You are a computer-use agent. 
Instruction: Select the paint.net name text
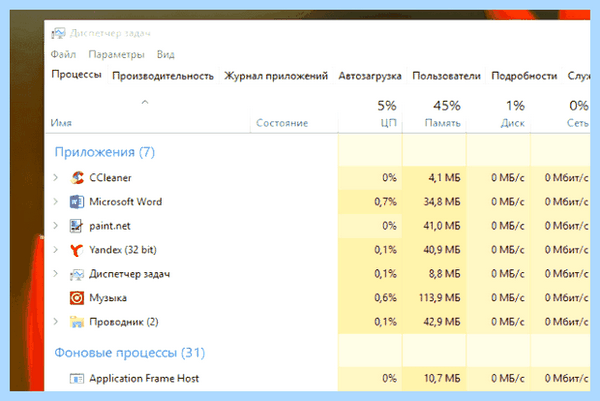110,226
